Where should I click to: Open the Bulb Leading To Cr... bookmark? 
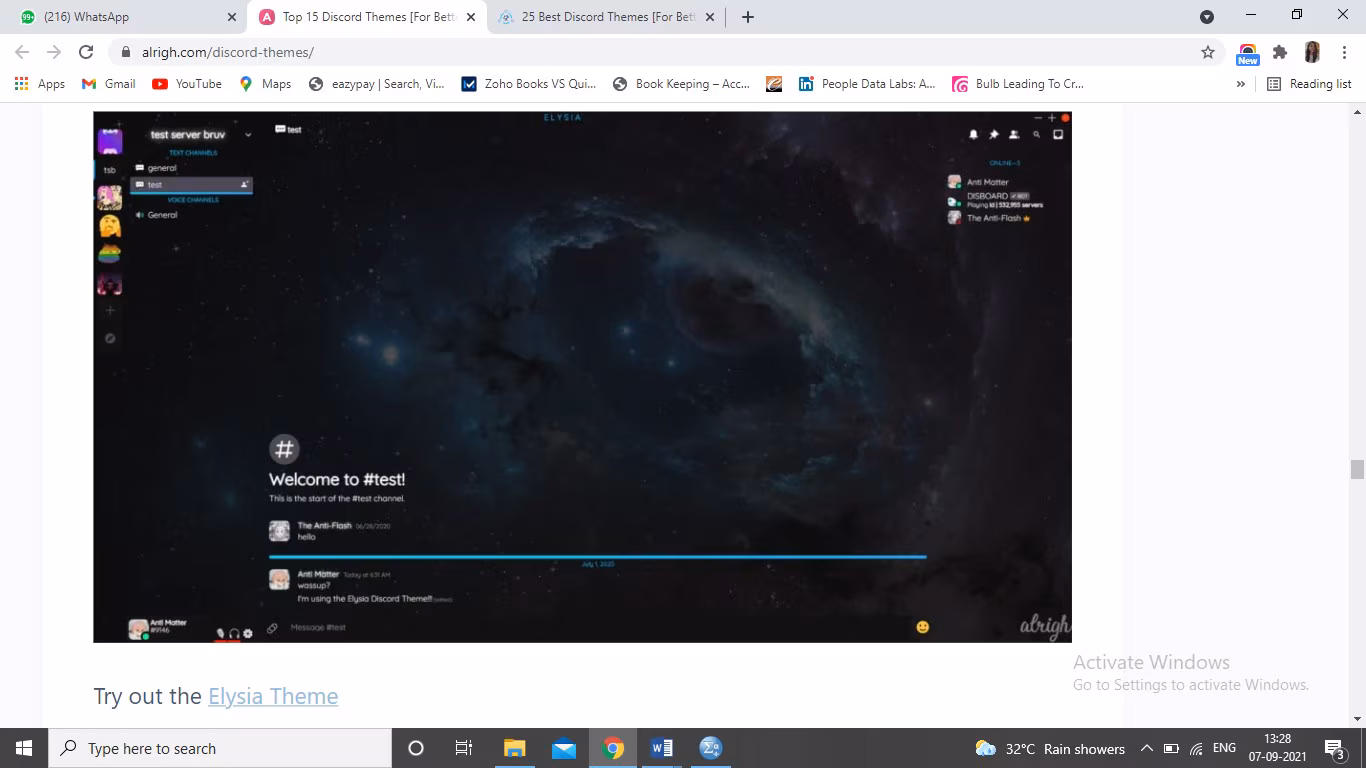pos(1018,84)
